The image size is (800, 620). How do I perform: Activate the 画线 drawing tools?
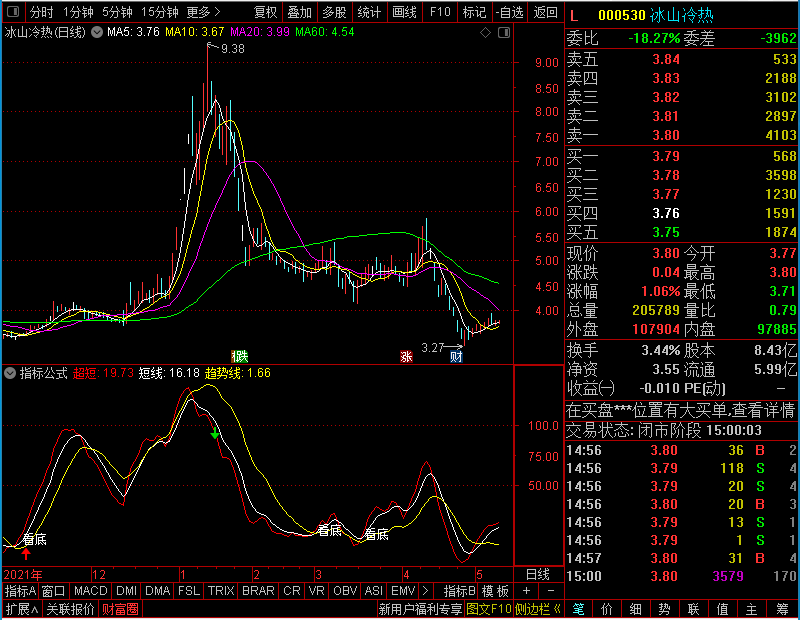coord(405,12)
